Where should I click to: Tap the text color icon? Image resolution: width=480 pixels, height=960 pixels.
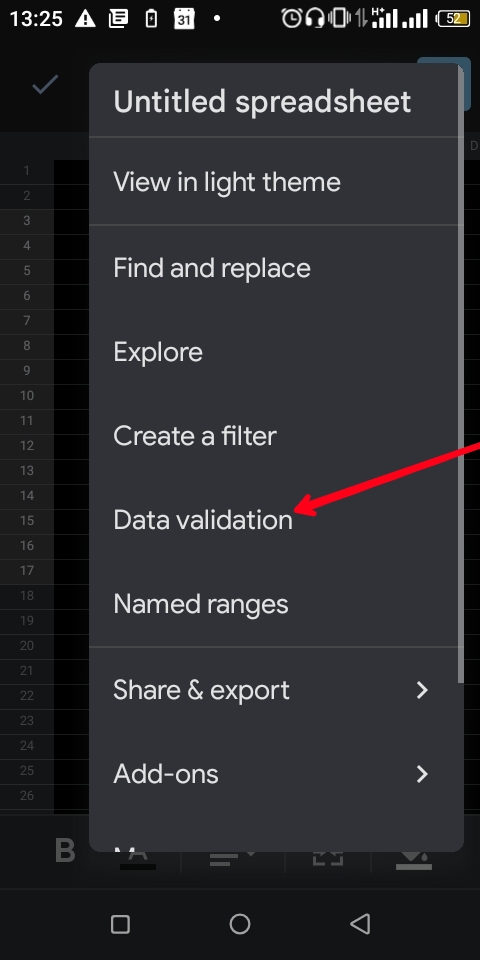click(138, 857)
